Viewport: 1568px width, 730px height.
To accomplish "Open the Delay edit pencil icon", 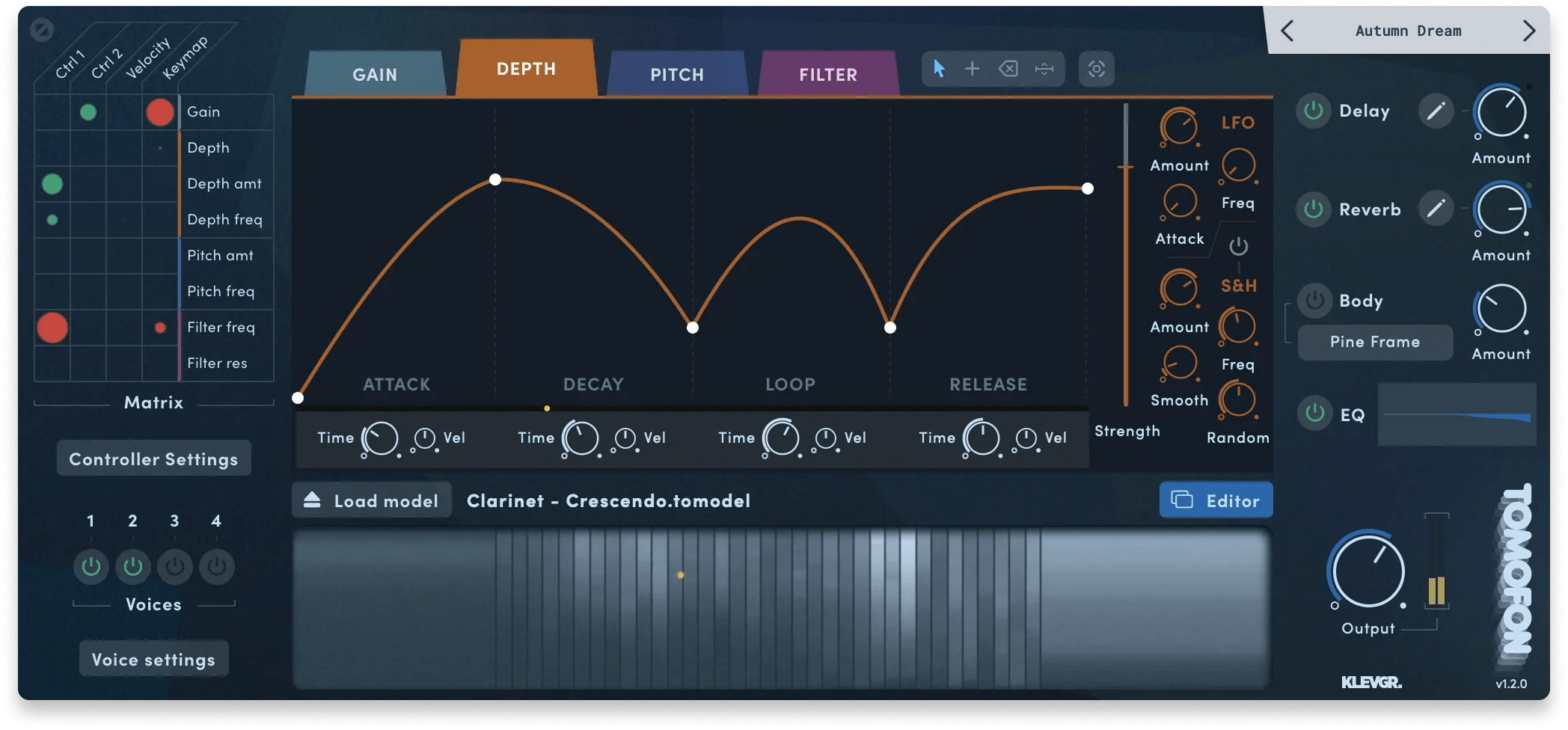I will click(x=1435, y=111).
